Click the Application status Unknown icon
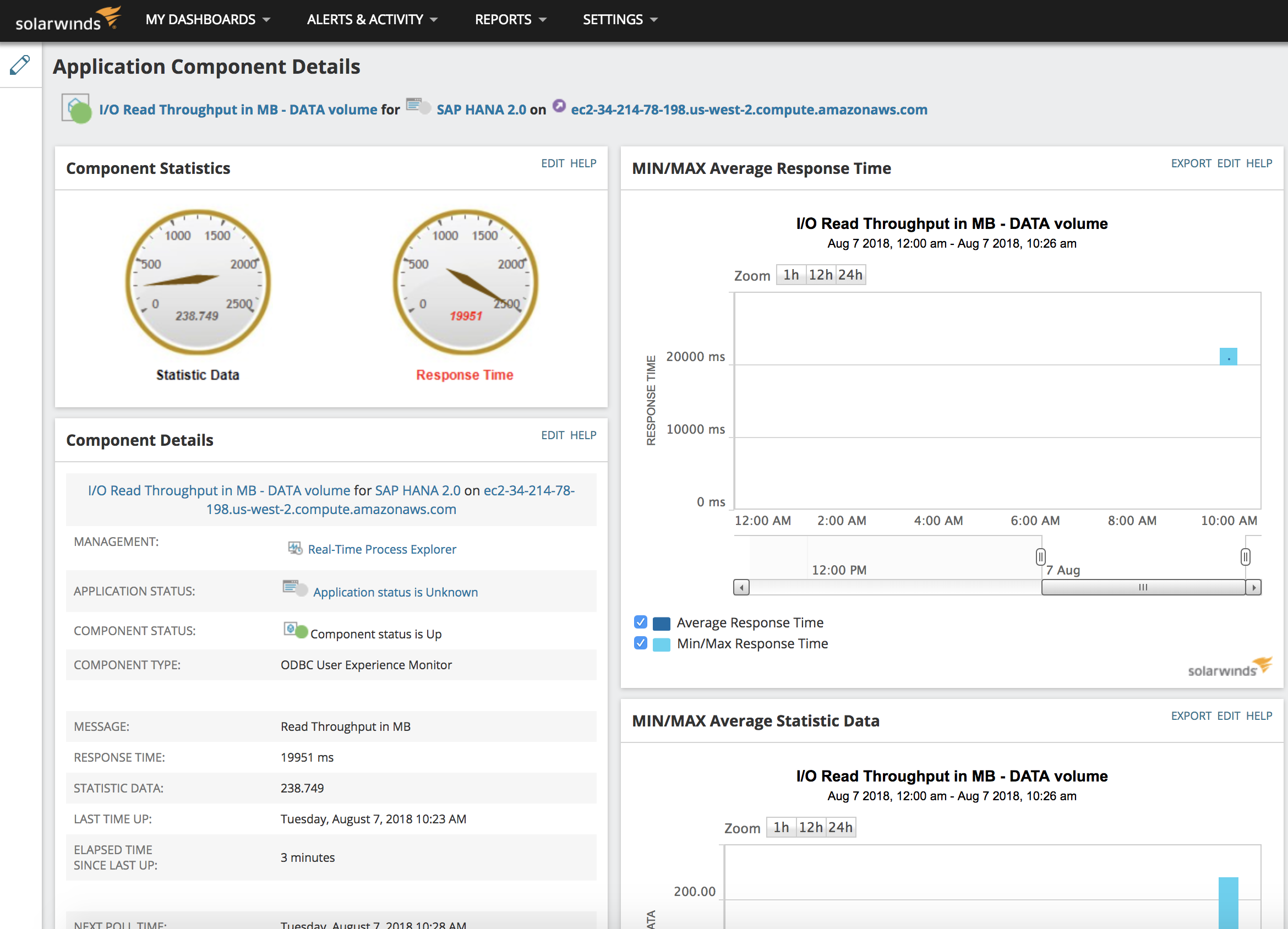This screenshot has height=929, width=1288. click(294, 588)
